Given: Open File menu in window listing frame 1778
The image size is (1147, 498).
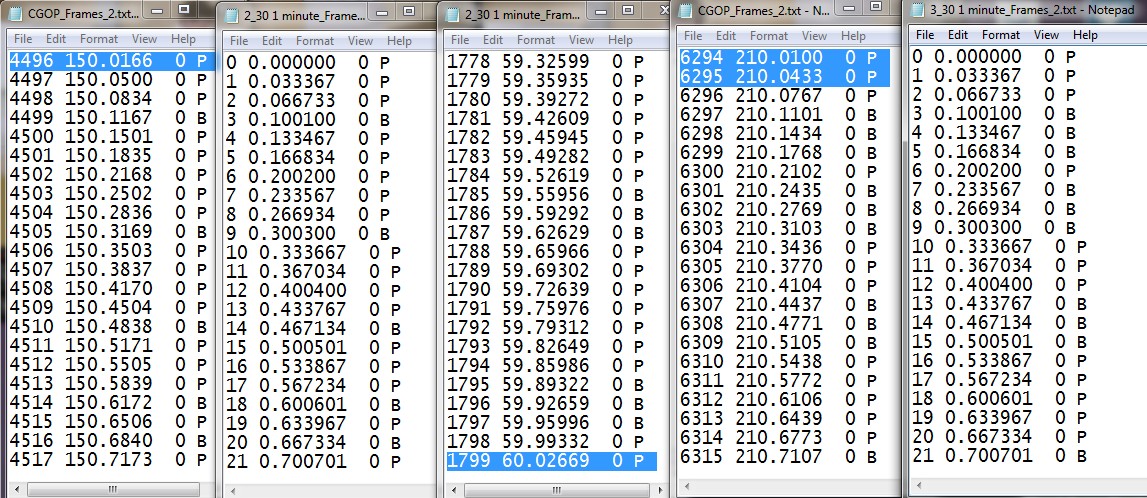Looking at the screenshot, I should 460,40.
